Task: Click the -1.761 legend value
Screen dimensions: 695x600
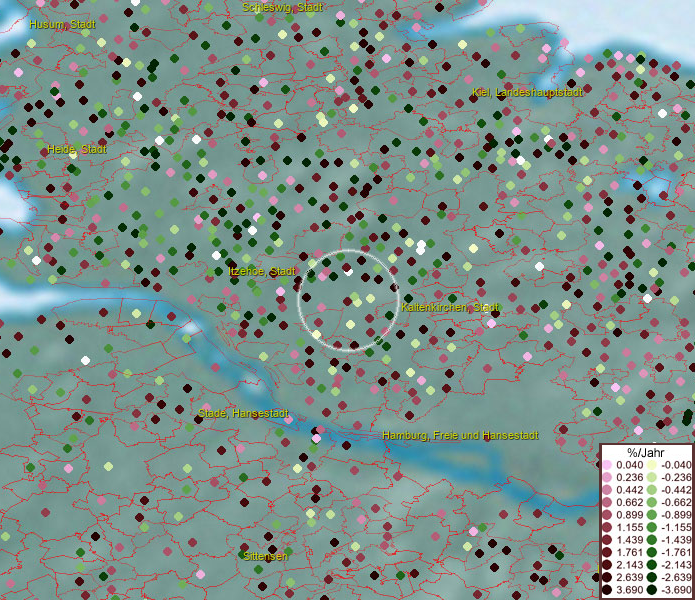Action: [x=676, y=552]
